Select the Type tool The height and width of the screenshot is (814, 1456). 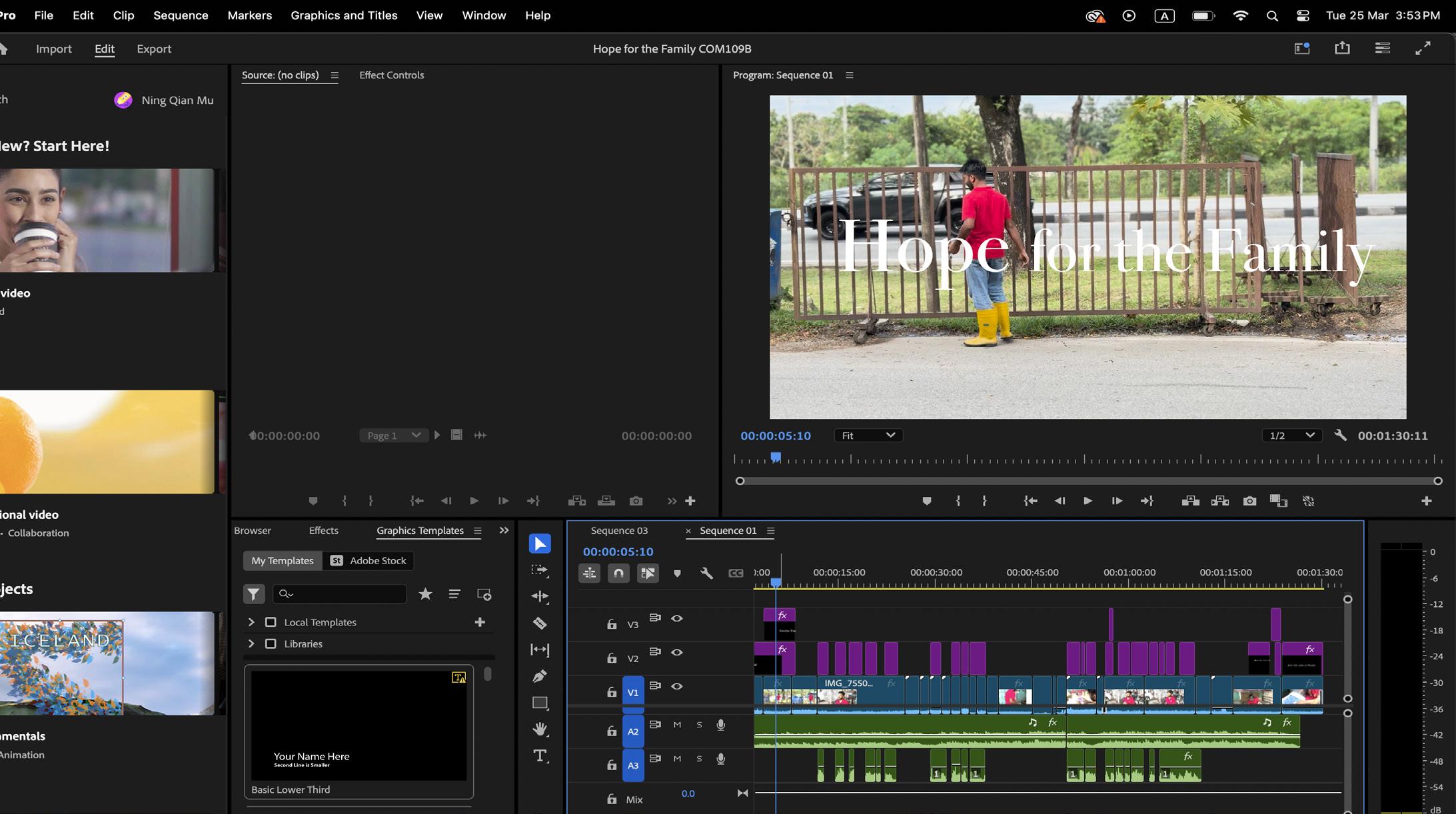[x=540, y=755]
